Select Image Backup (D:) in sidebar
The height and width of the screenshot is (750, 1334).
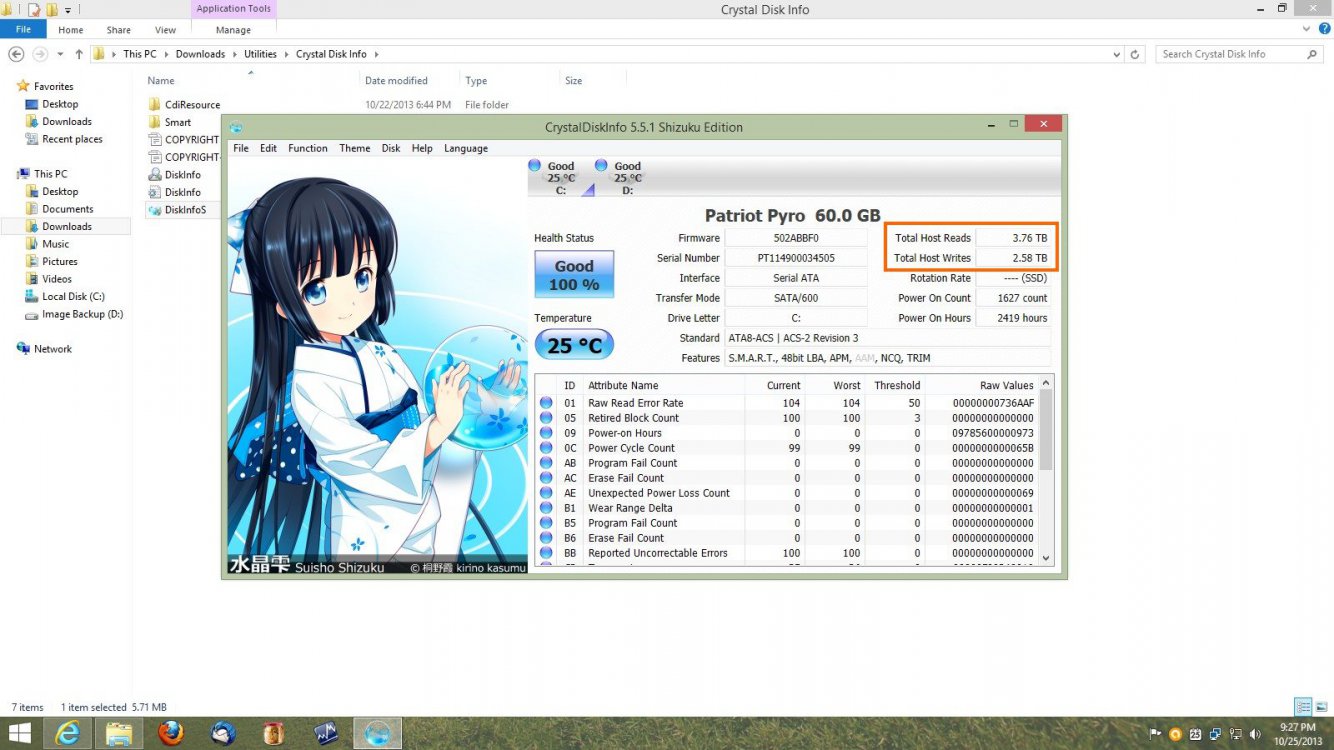tap(73, 314)
